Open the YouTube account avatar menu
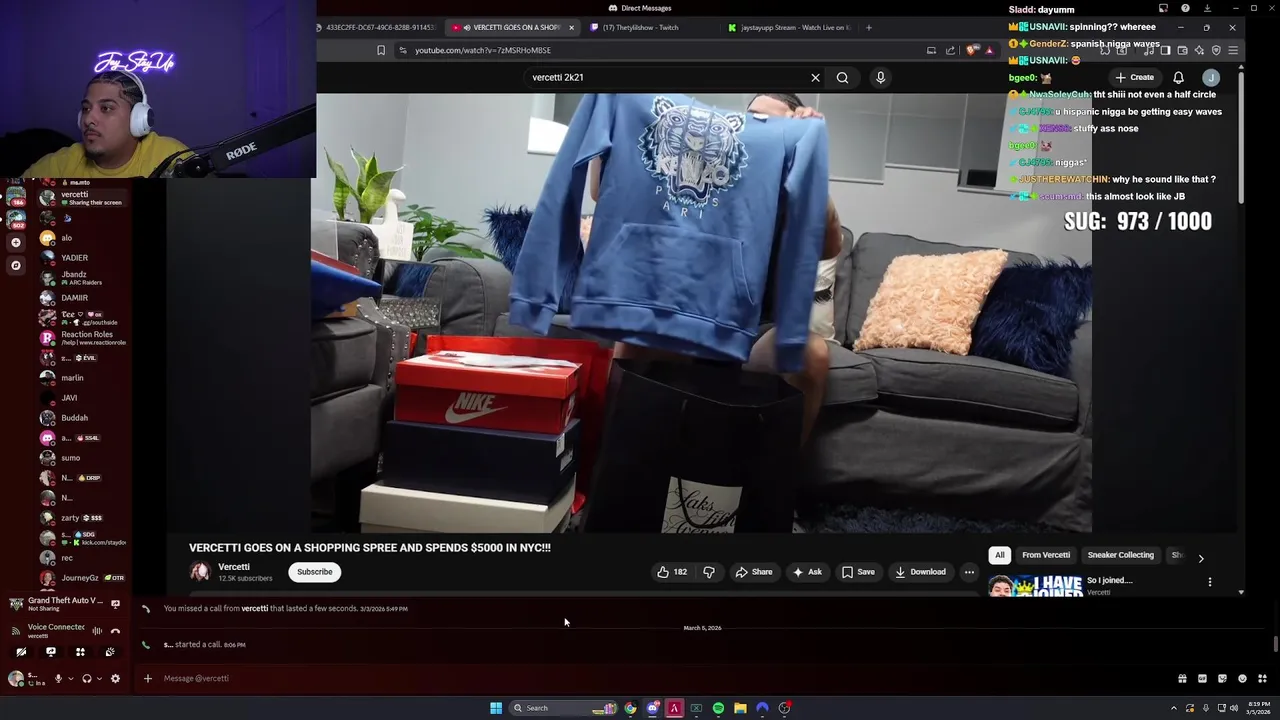Viewport: 1280px width, 720px height. click(1211, 77)
